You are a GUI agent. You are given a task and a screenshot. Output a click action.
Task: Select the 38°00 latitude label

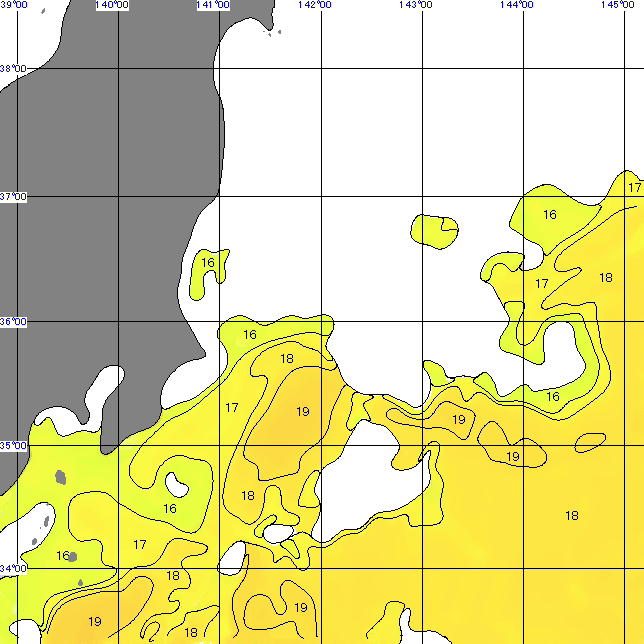(13, 69)
